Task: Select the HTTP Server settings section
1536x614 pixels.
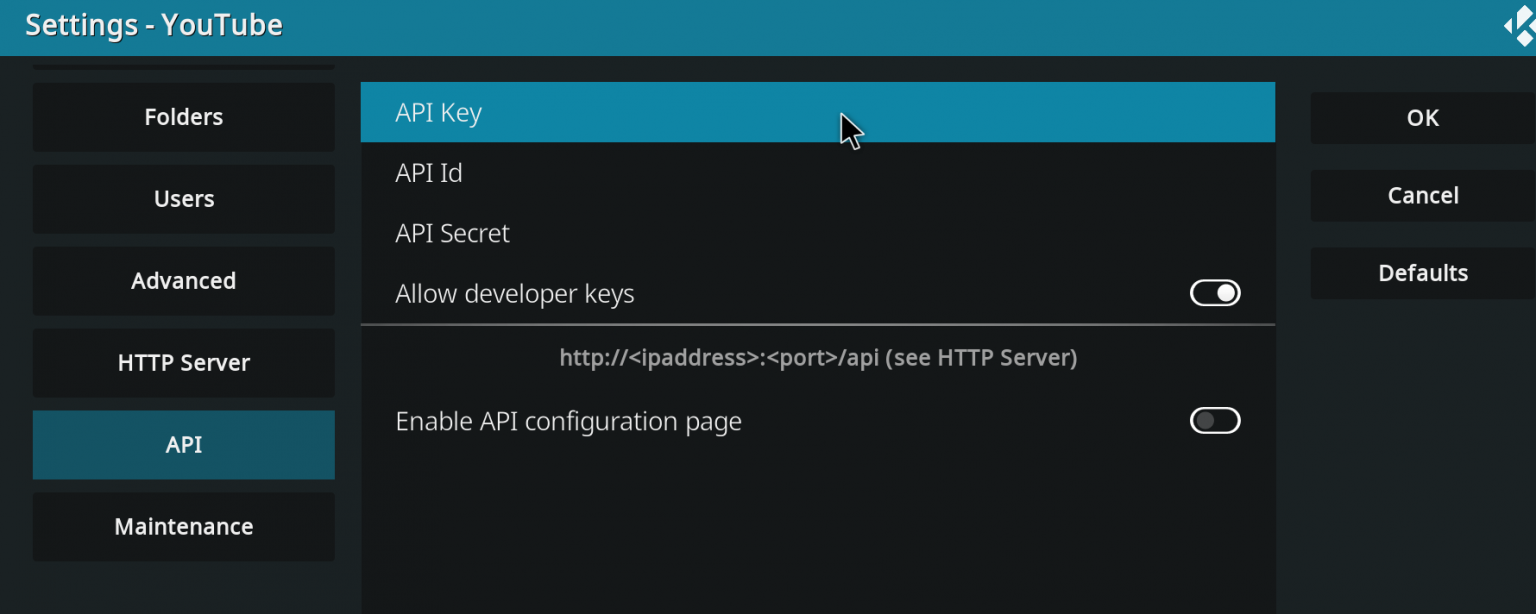Action: (183, 363)
